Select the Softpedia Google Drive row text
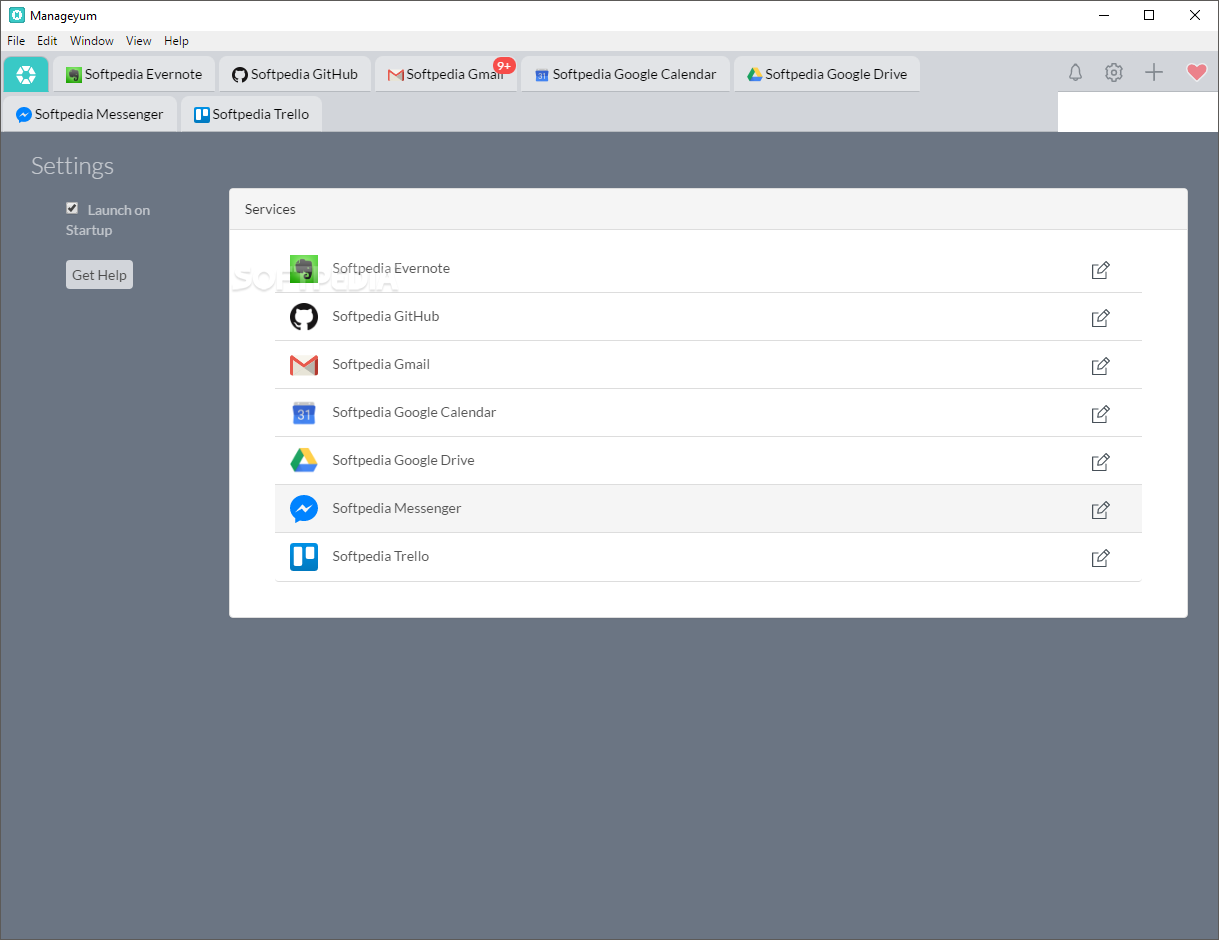Screen dimensions: 1219x940 (x=403, y=460)
